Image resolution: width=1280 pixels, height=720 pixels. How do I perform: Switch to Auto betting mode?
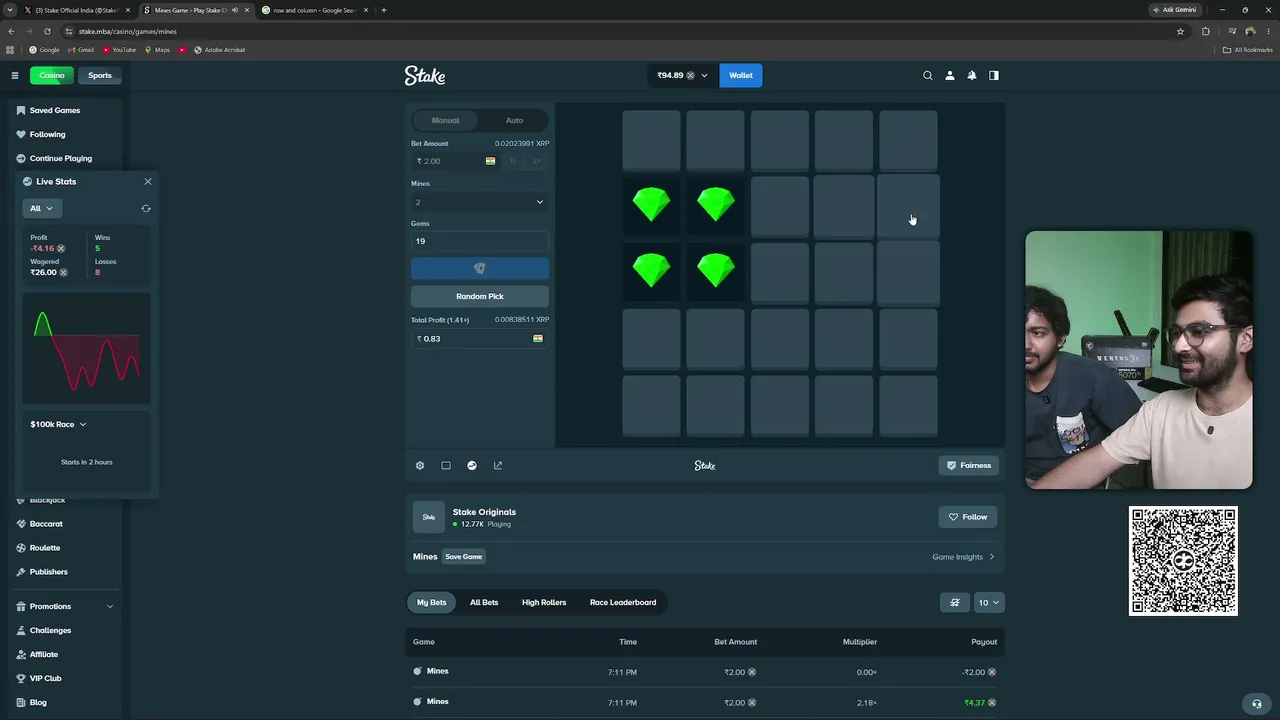pos(514,120)
